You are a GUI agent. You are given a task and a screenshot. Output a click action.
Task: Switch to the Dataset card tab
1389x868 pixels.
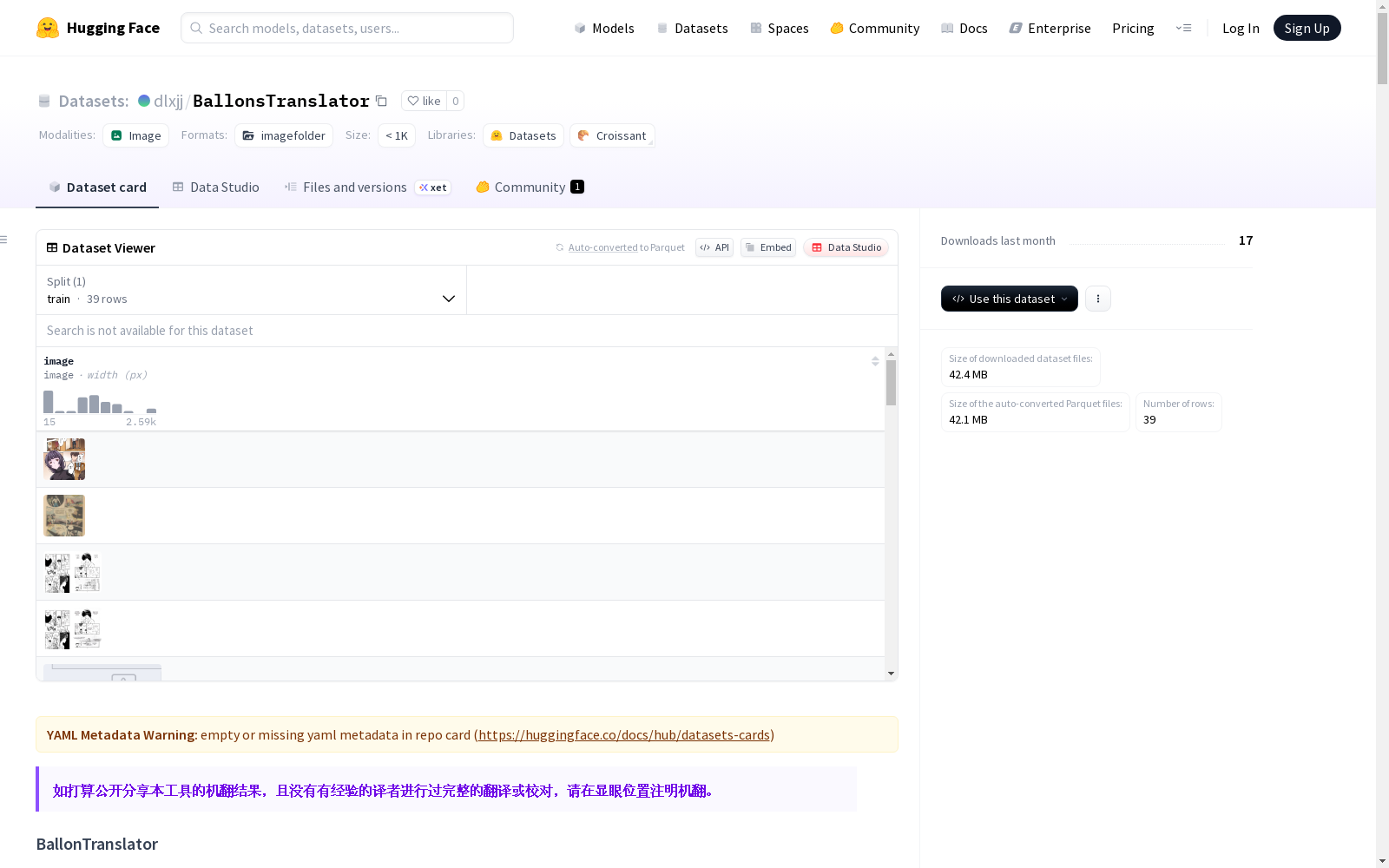coord(97,187)
